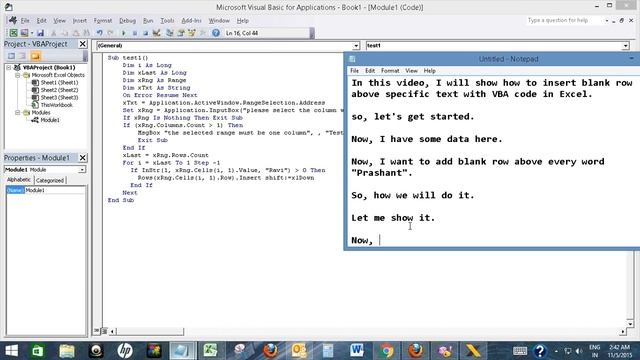Click the Toggle Folders icon in Project pane
Screen dimensions: 640x360
tap(36, 56)
